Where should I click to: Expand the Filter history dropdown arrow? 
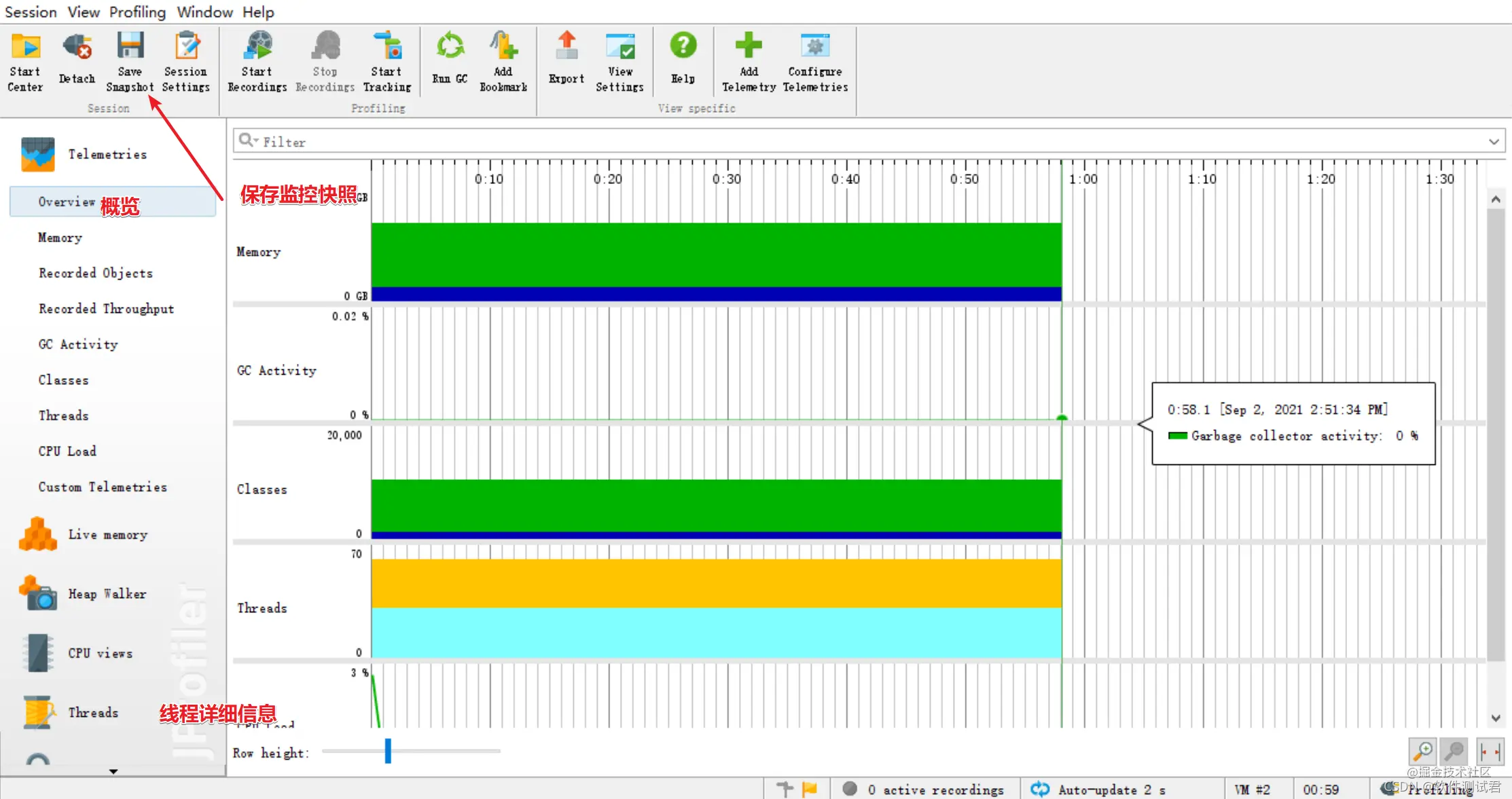point(1494,142)
